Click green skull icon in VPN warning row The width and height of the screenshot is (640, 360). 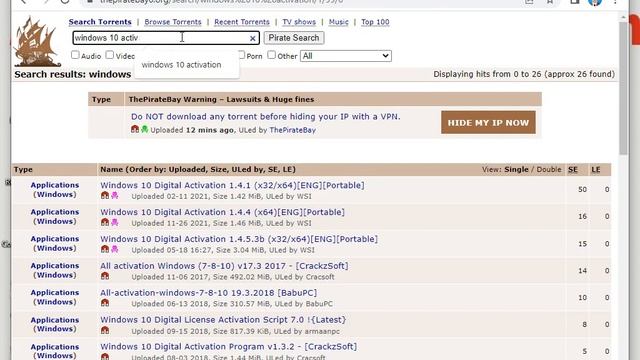pos(144,129)
